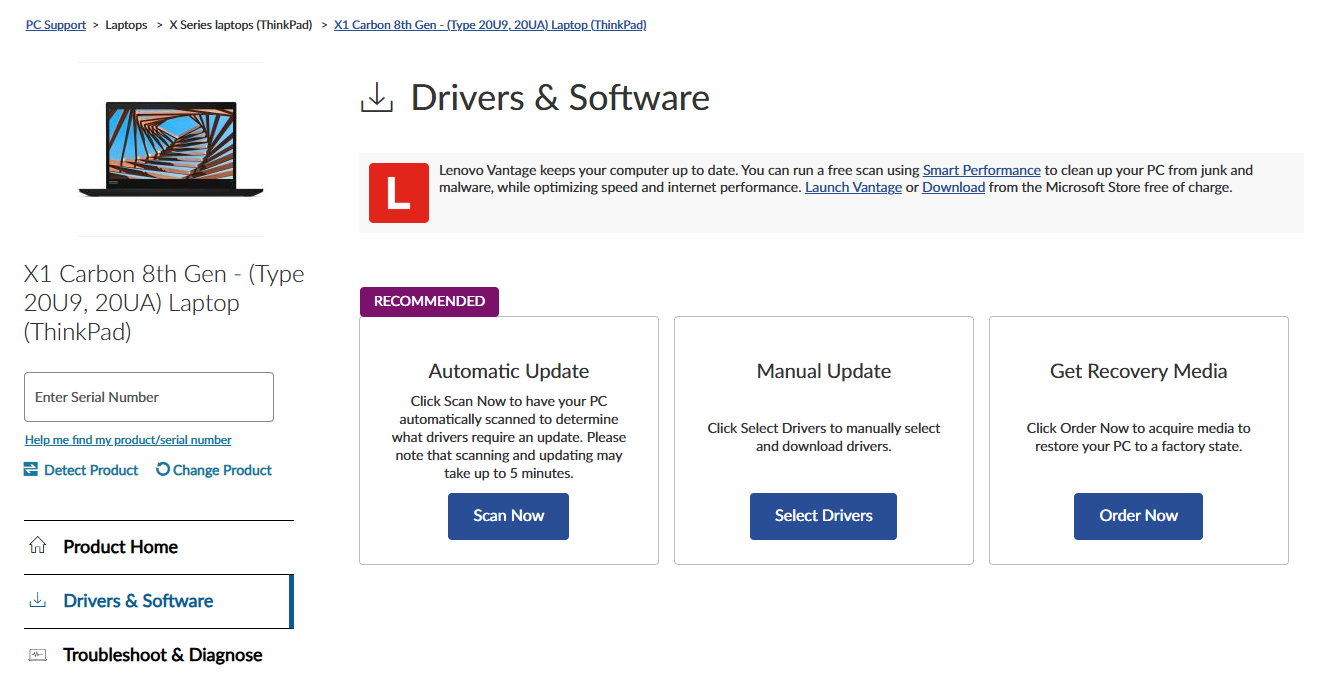Image resolution: width=1326 pixels, height=678 pixels.
Task: Open X1 Carbon 8th Gen breadcrumb link
Action: click(490, 25)
